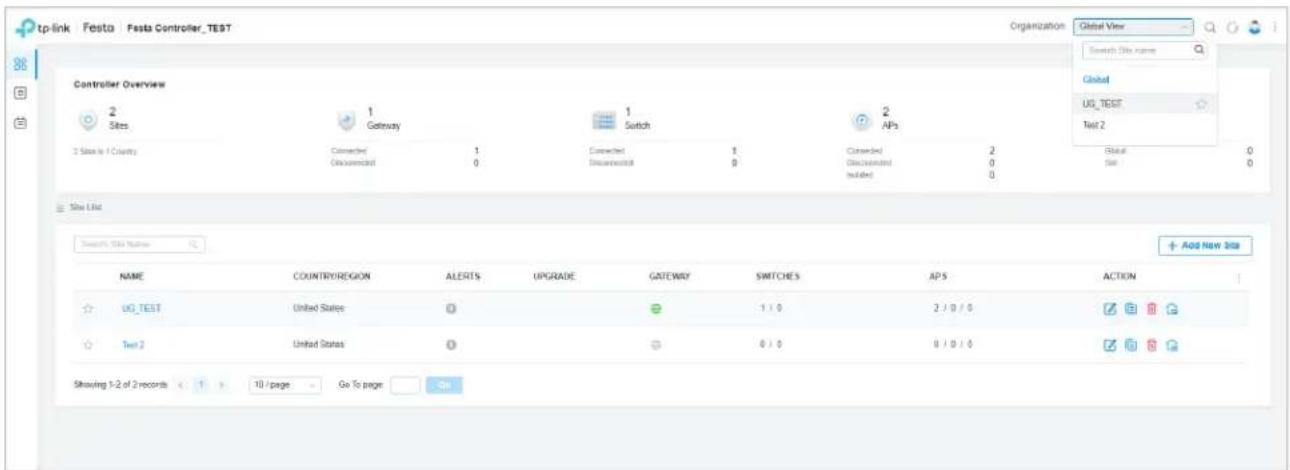1290x470 pixels.
Task: Click the alerts icon for Test 2
Action: [x=452, y=345]
